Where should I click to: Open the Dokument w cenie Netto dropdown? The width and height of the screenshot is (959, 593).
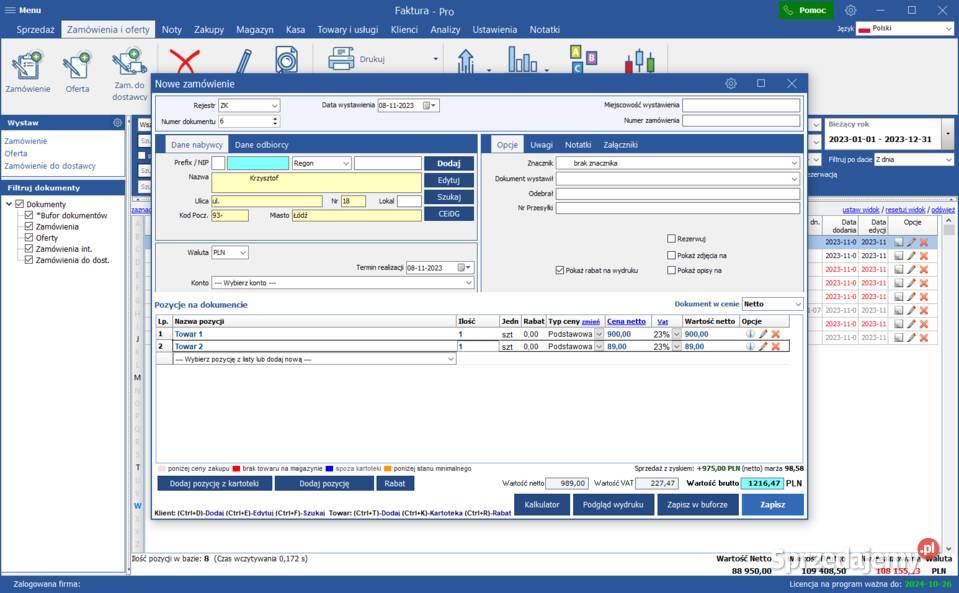(x=796, y=304)
